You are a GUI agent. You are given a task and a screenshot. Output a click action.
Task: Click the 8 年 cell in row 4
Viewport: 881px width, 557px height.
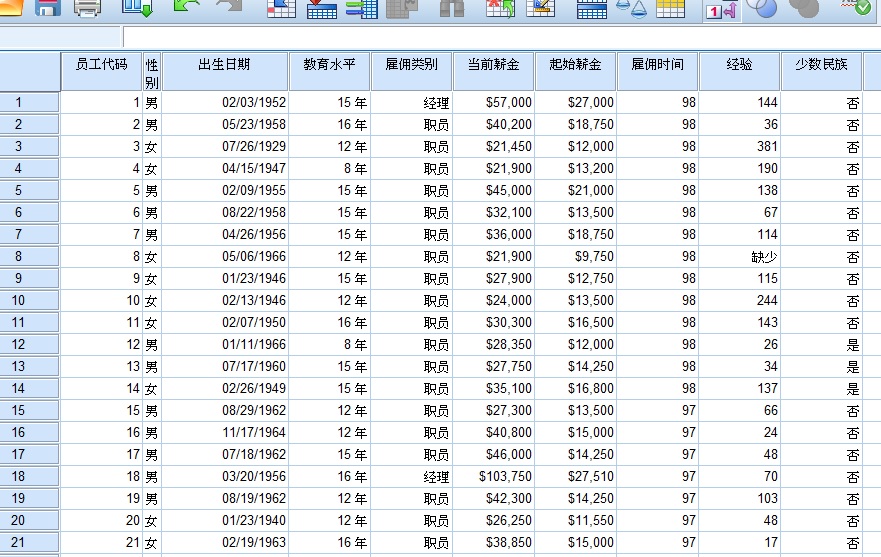(329, 169)
